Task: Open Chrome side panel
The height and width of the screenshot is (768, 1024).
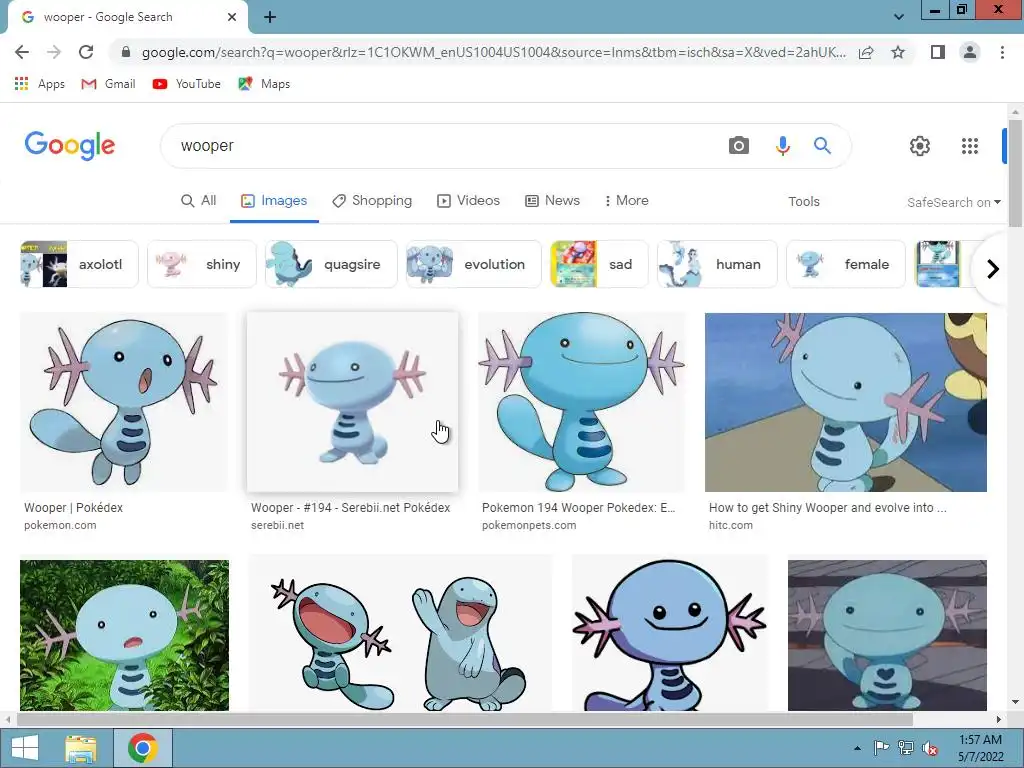Action: (938, 52)
